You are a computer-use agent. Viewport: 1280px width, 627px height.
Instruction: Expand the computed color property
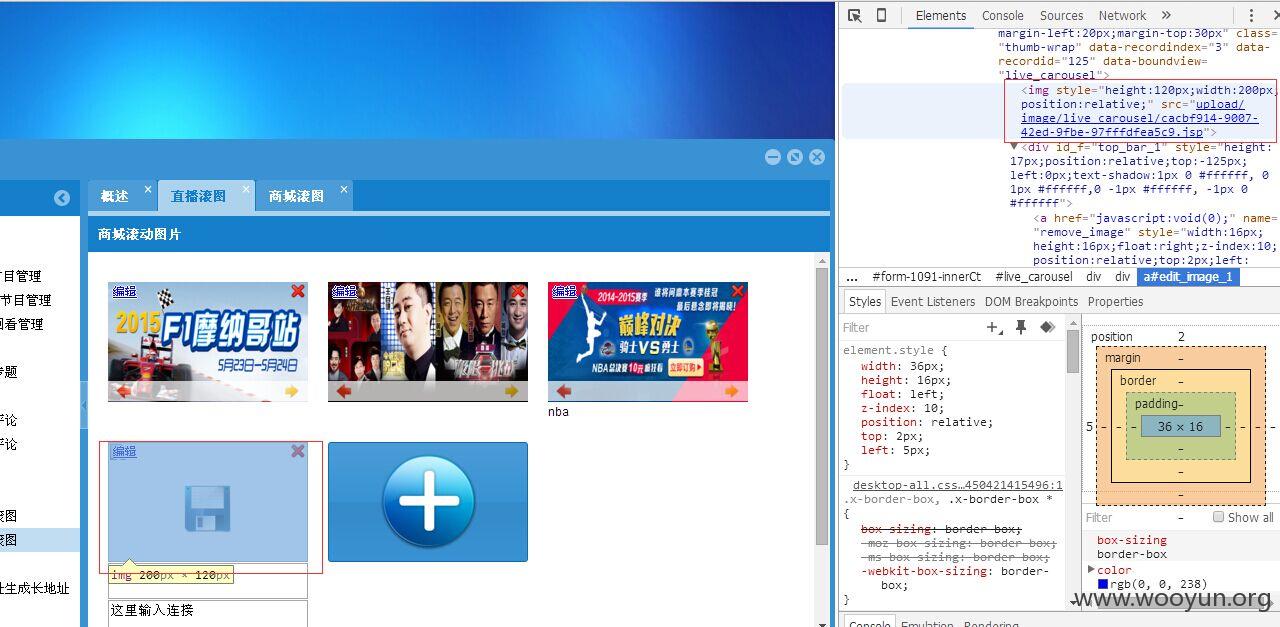tap(1091, 569)
